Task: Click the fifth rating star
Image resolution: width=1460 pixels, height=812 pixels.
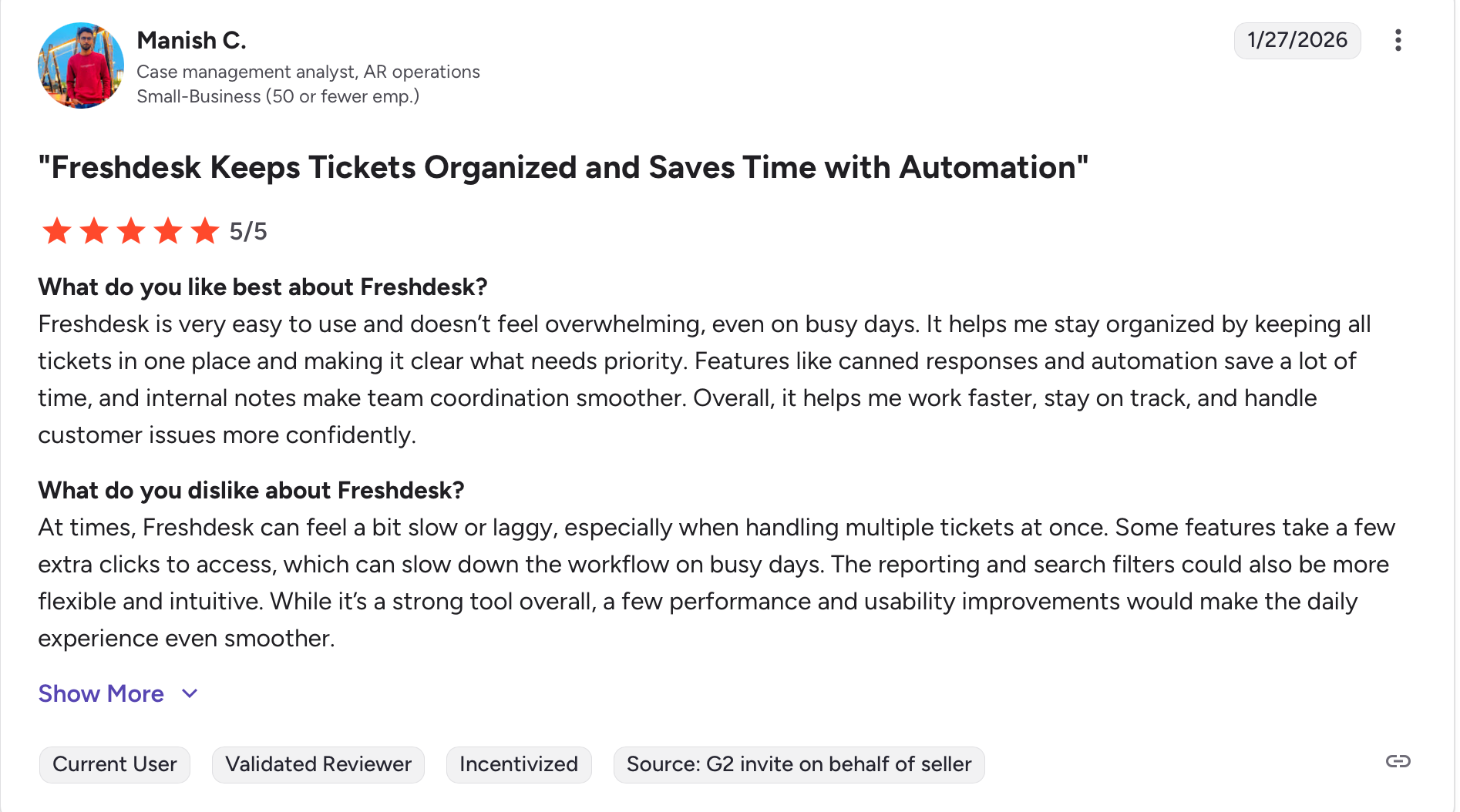Action: click(x=205, y=231)
